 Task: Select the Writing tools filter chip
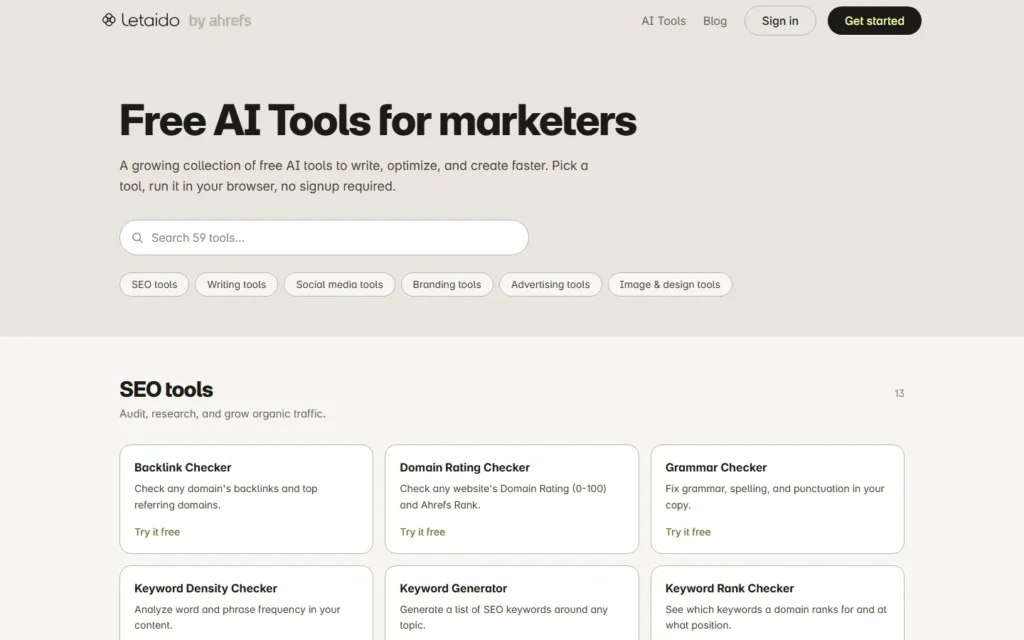coord(236,285)
